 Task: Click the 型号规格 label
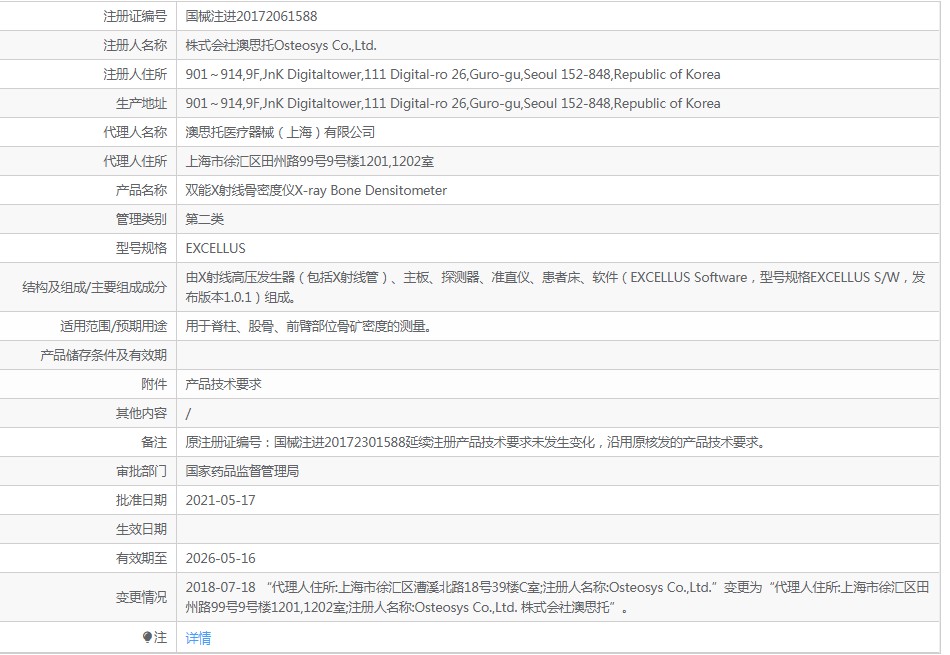(x=141, y=248)
